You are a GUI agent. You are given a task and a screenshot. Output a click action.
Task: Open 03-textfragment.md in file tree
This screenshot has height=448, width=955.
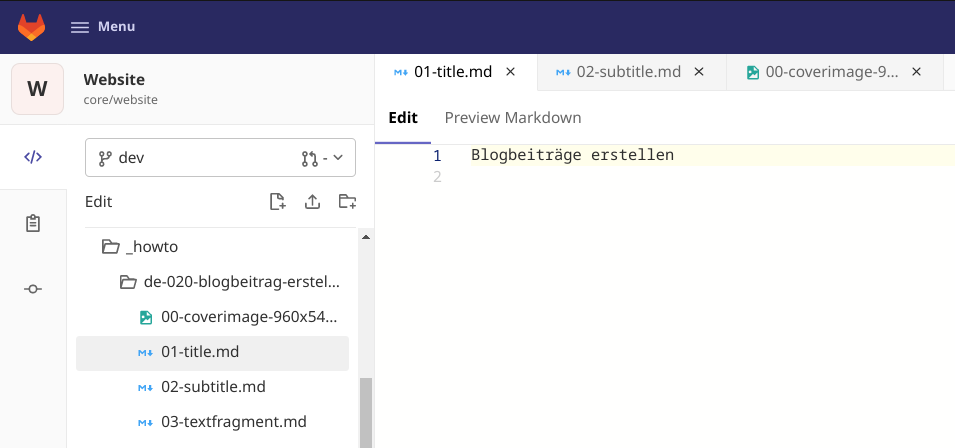[233, 422]
